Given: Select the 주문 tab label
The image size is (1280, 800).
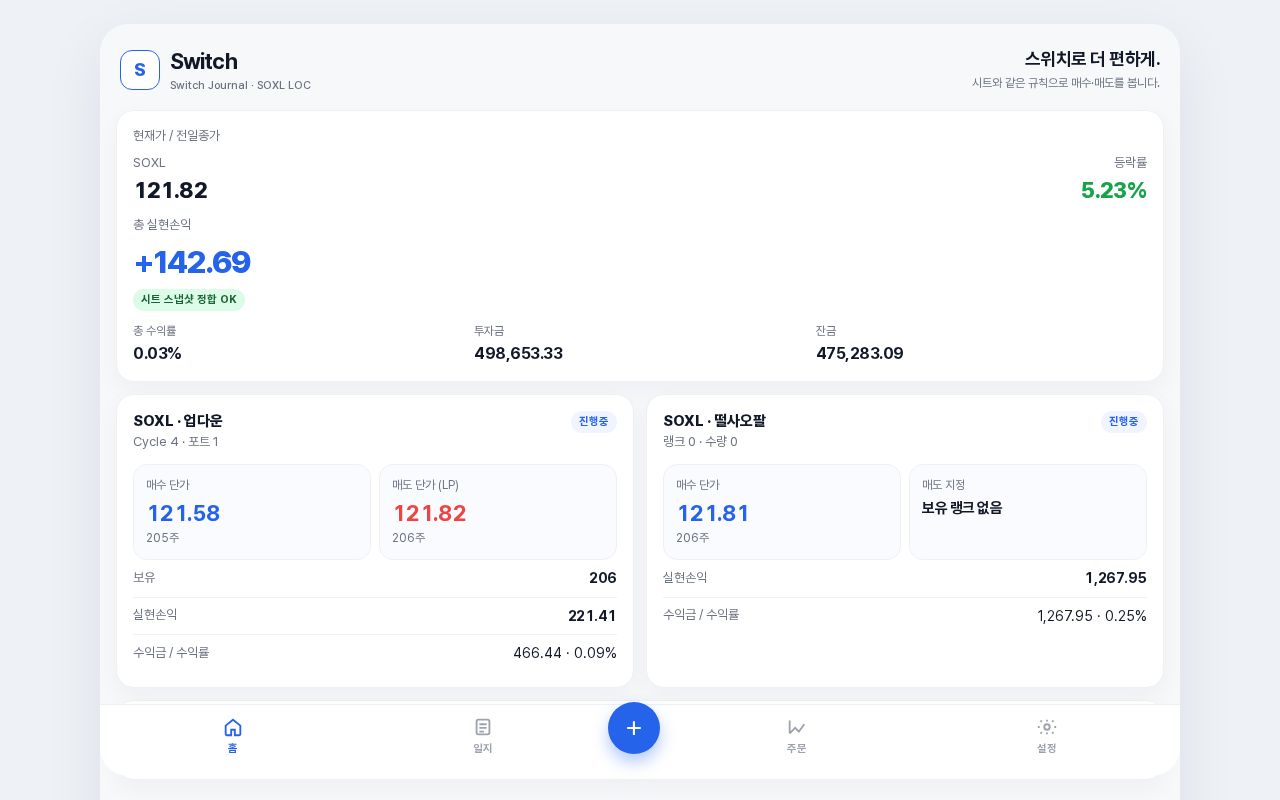Looking at the screenshot, I should [796, 748].
